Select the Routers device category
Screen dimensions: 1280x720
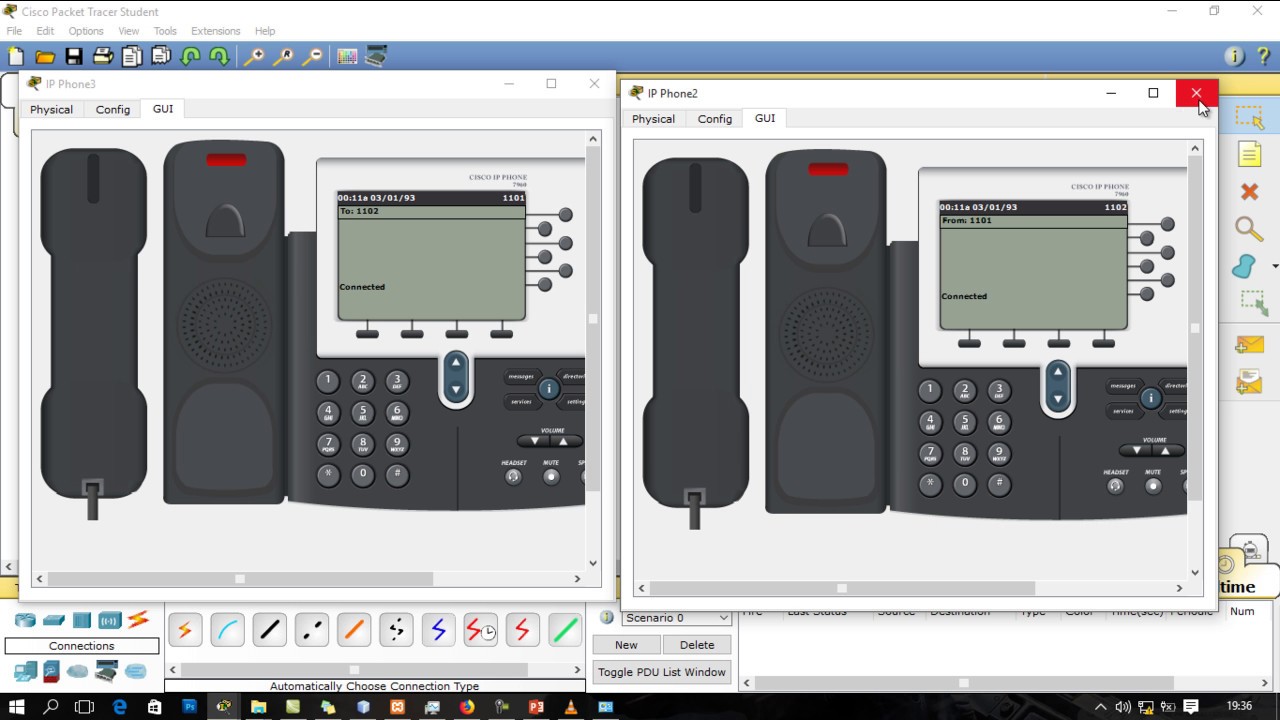[25, 620]
